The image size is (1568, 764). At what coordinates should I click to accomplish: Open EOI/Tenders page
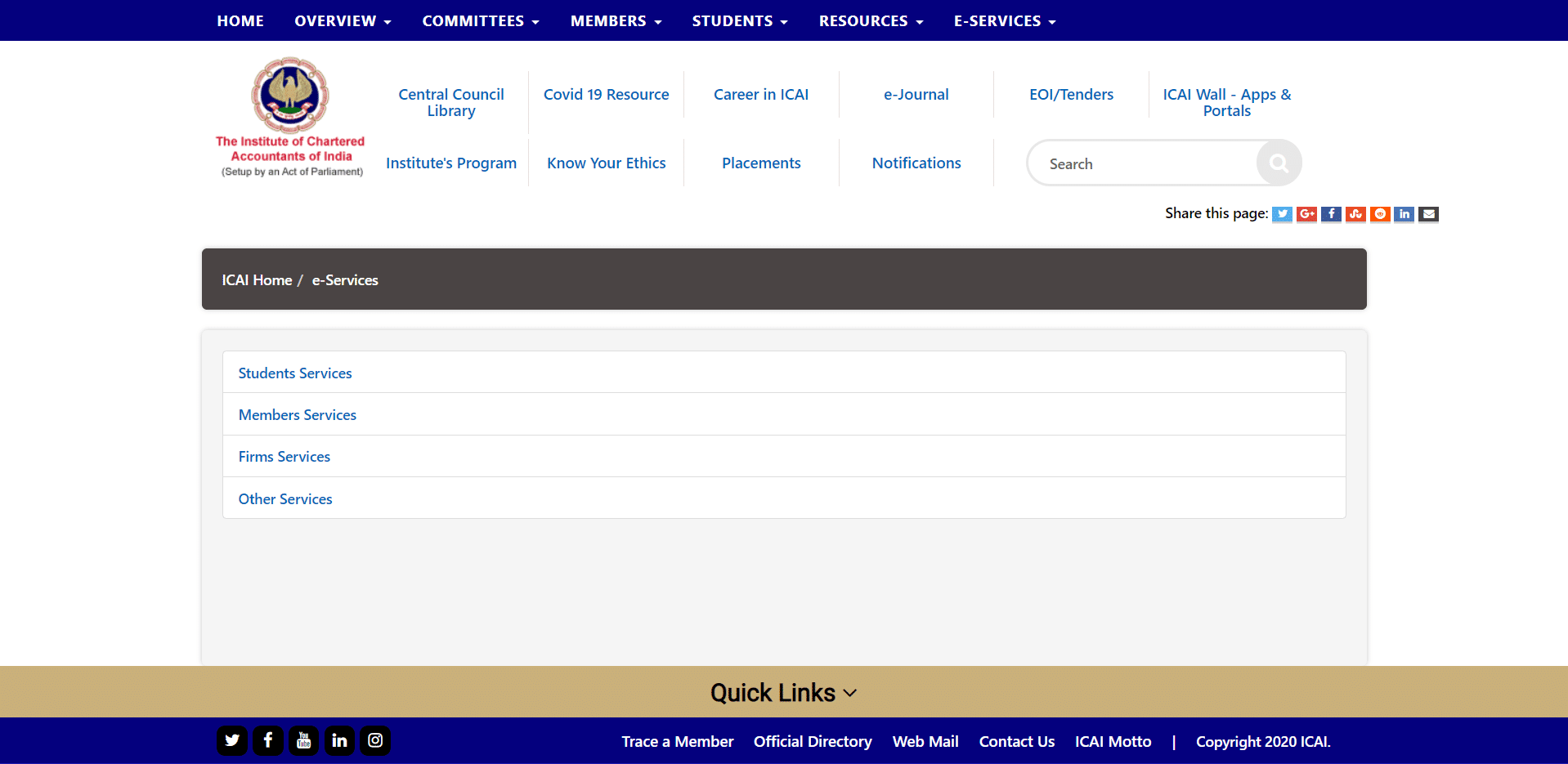pyautogui.click(x=1071, y=94)
